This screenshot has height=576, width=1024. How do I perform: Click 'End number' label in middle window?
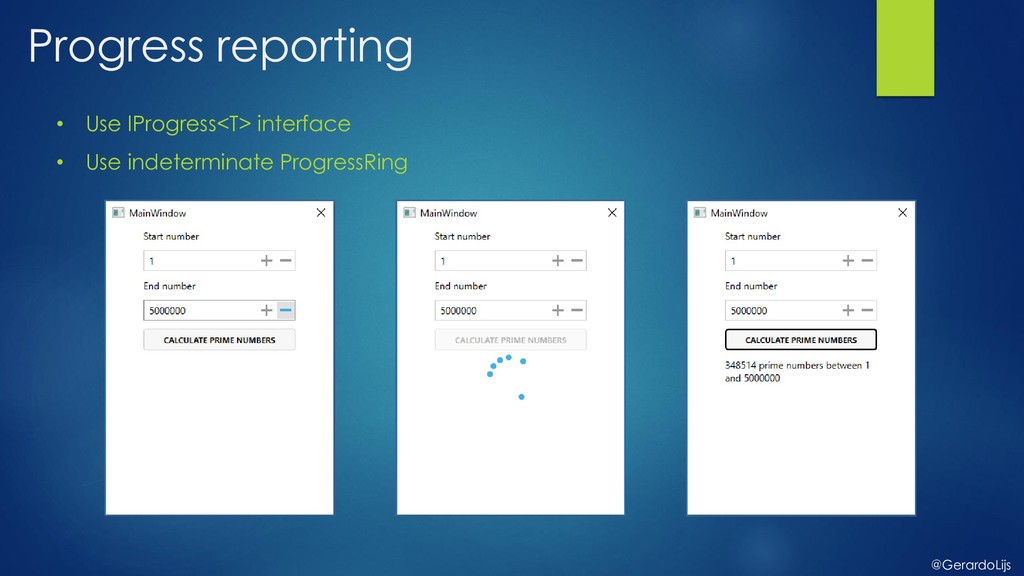pos(461,286)
